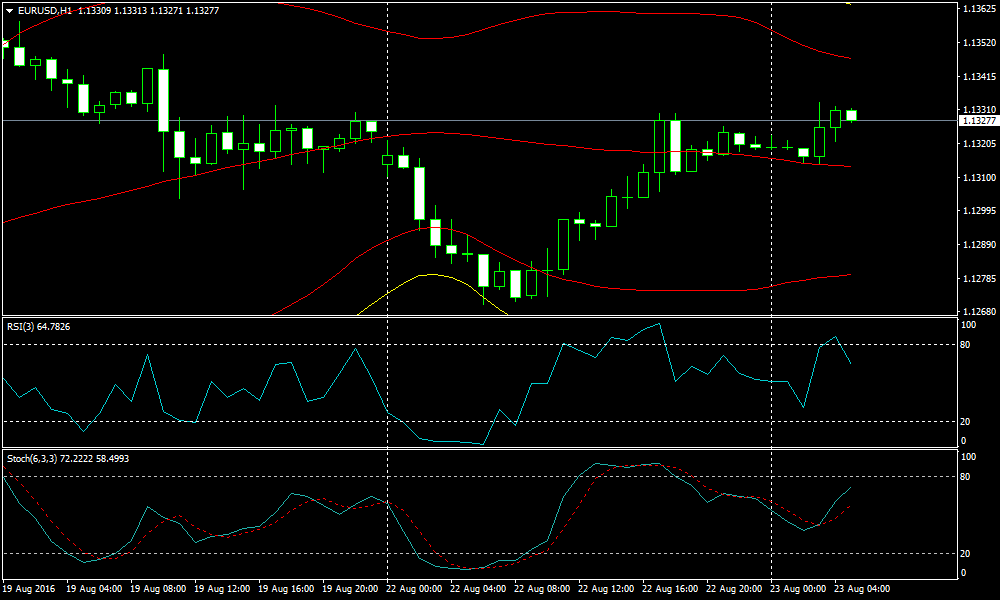This screenshot has height=600, width=1000.
Task: Select the 23 Aug 04:00 time axis label
Action: point(862,589)
